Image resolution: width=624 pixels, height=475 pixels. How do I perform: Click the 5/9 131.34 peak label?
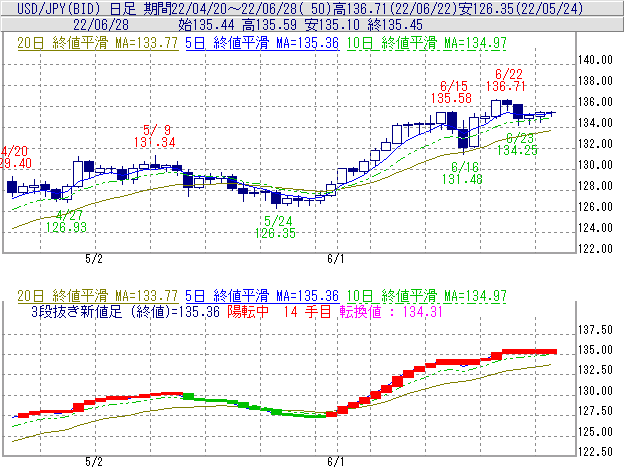pyautogui.click(x=154, y=136)
